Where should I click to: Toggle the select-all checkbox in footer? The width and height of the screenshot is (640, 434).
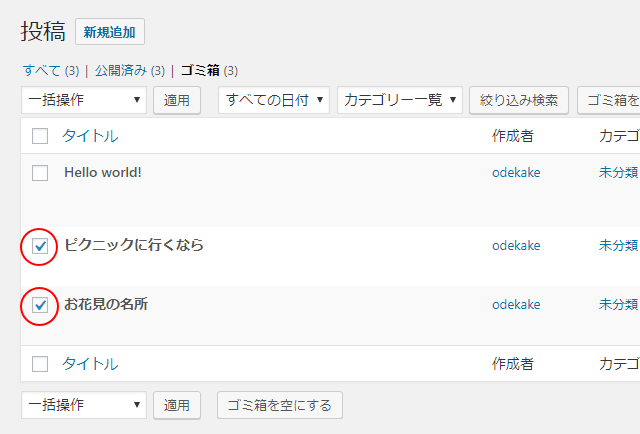click(40, 364)
